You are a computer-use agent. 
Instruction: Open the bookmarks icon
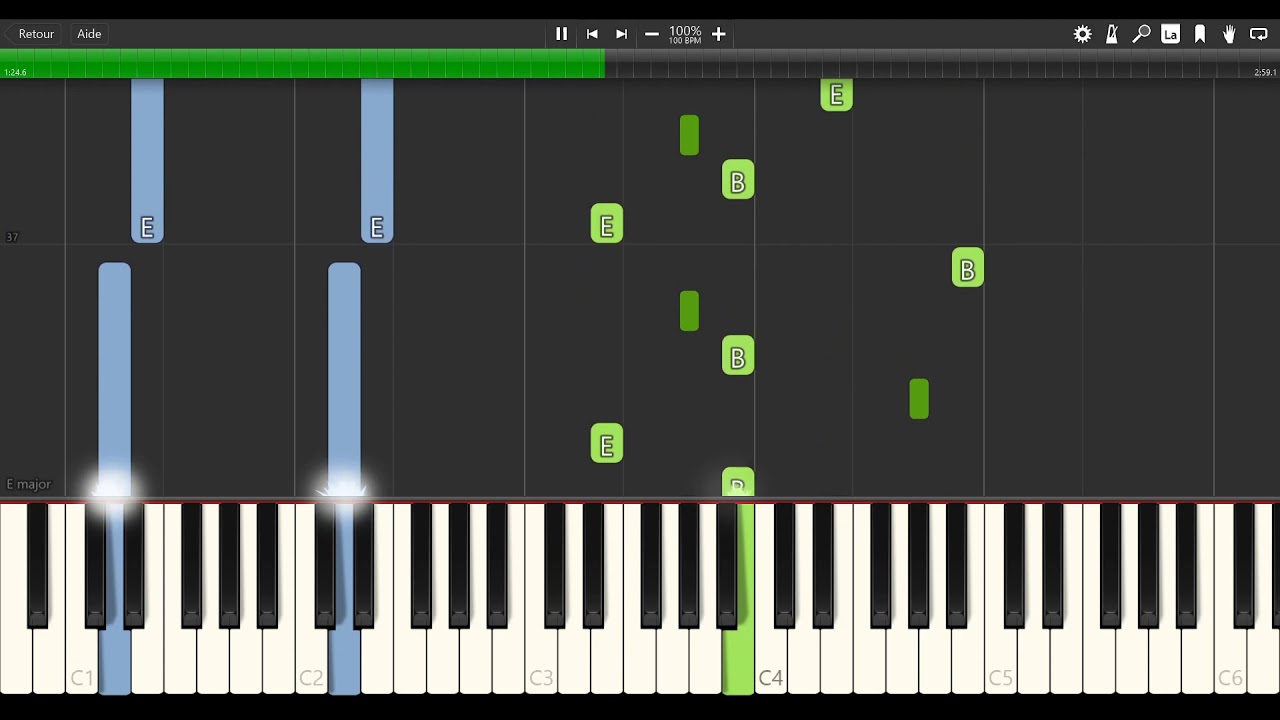click(1200, 34)
